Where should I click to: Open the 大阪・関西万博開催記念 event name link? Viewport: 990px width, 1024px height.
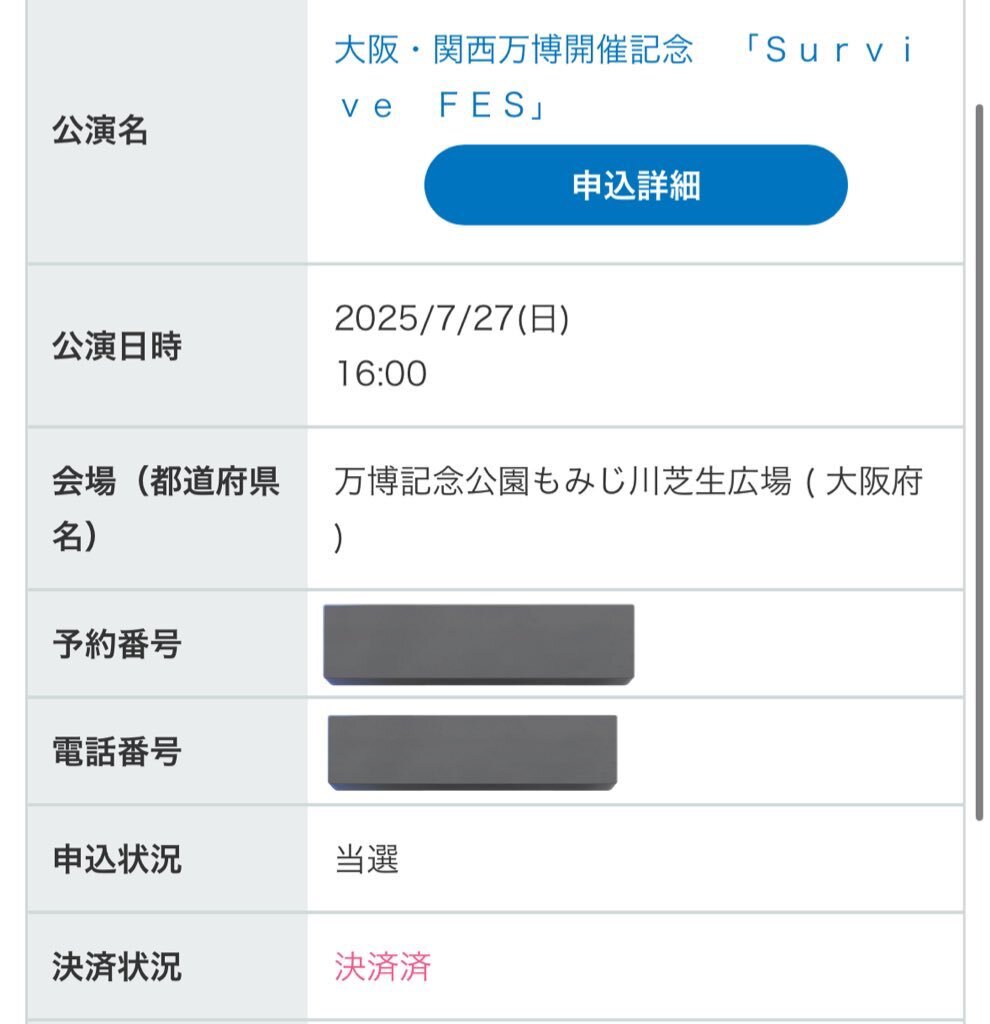[513, 50]
